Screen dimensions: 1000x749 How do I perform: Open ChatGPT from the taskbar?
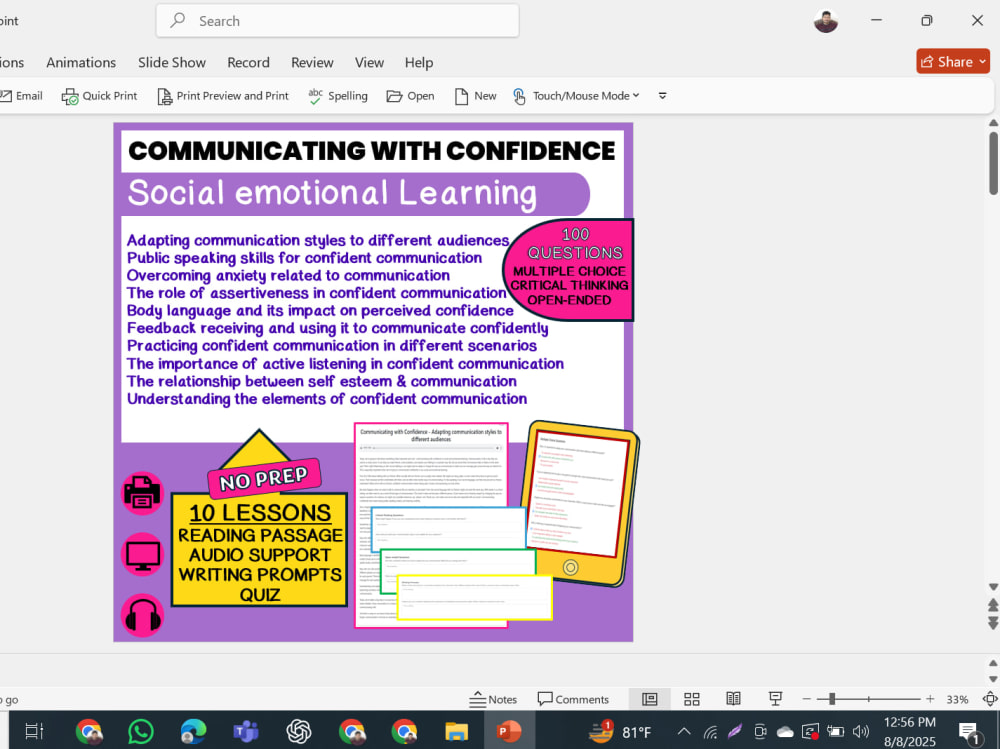tap(298, 731)
